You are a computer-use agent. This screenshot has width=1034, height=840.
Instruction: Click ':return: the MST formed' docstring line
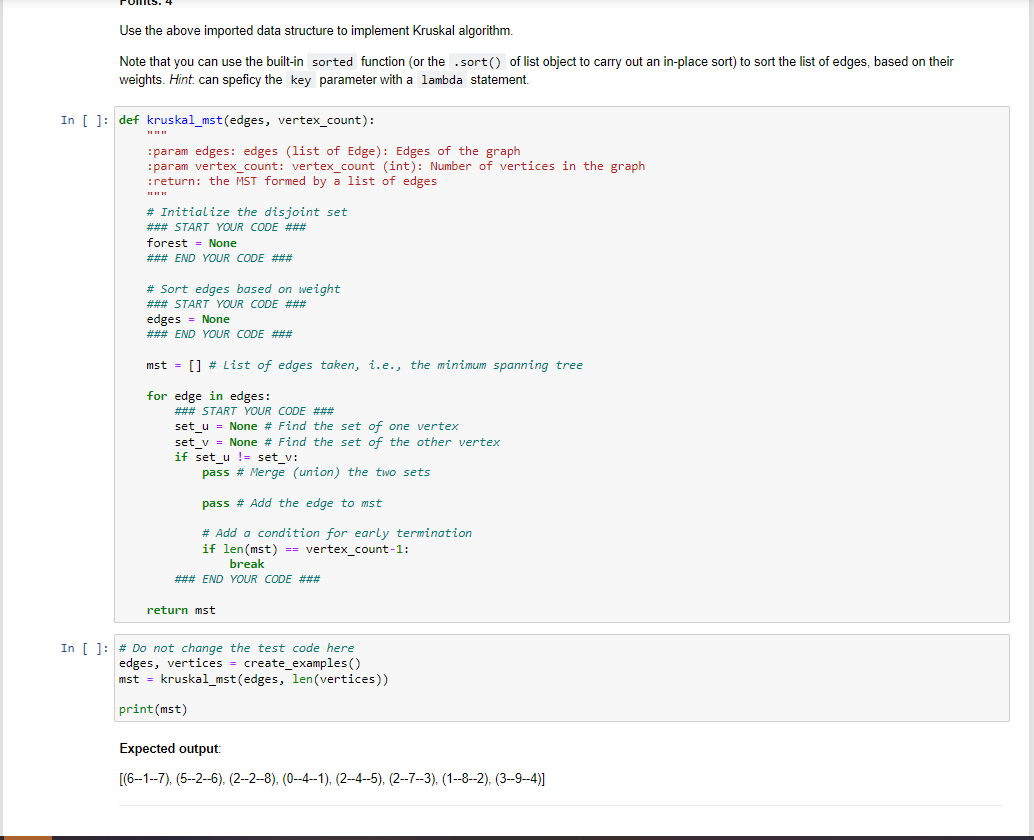pyautogui.click(x=291, y=181)
